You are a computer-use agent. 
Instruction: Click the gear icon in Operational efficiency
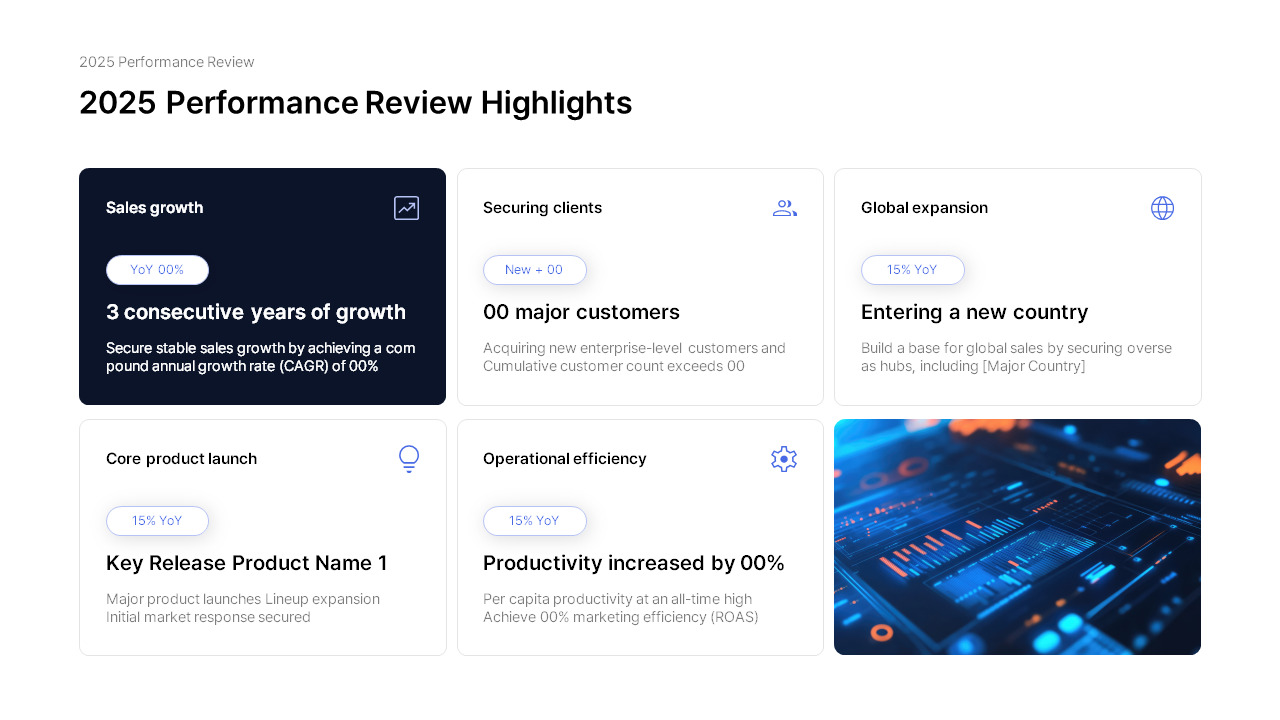coord(784,459)
